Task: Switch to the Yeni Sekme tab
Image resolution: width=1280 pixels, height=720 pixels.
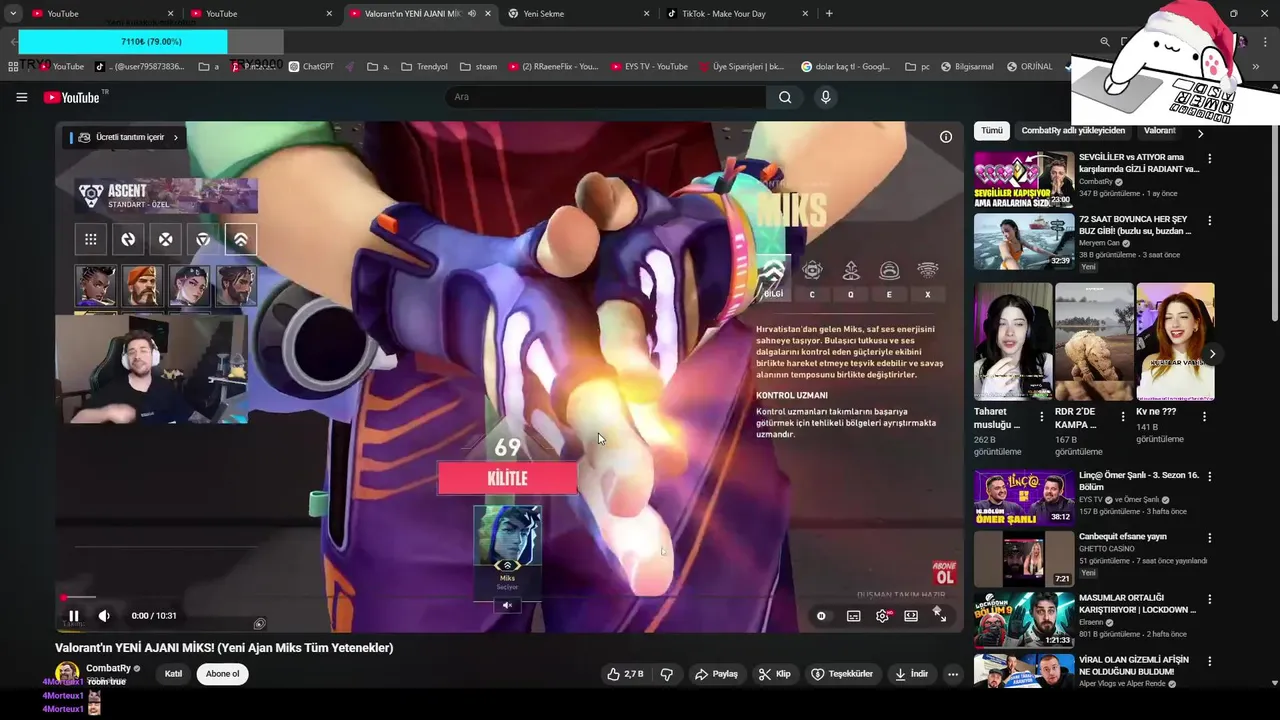Action: (x=579, y=14)
